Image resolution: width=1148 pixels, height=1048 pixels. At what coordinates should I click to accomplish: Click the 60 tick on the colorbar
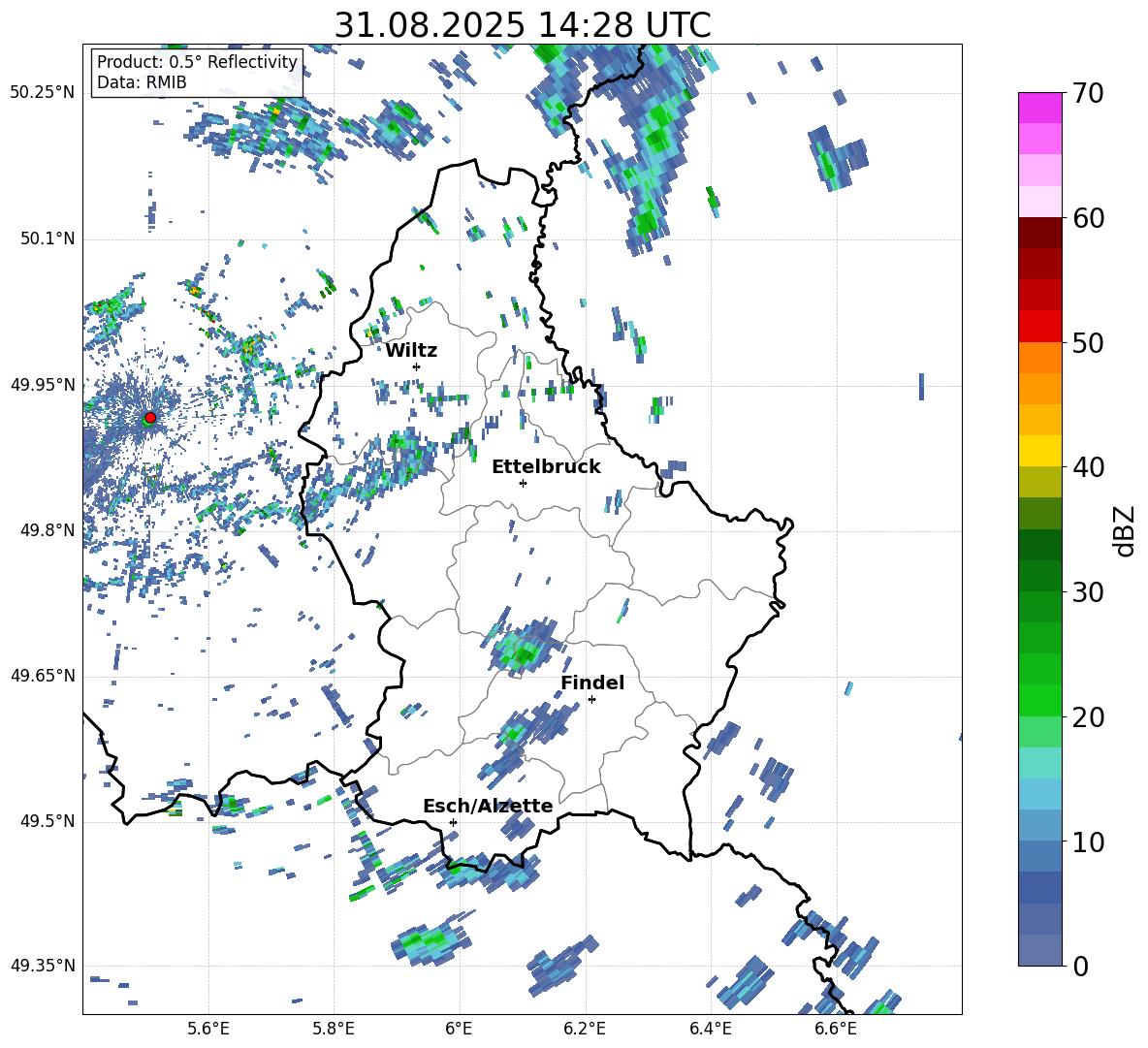coord(1088,218)
